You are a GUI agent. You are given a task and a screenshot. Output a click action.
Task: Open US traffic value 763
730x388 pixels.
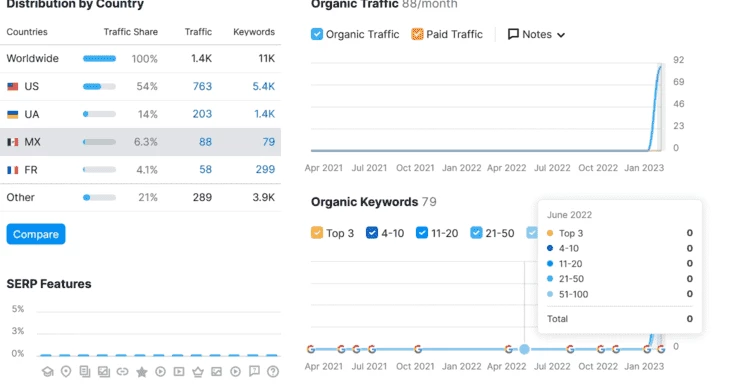click(x=202, y=86)
